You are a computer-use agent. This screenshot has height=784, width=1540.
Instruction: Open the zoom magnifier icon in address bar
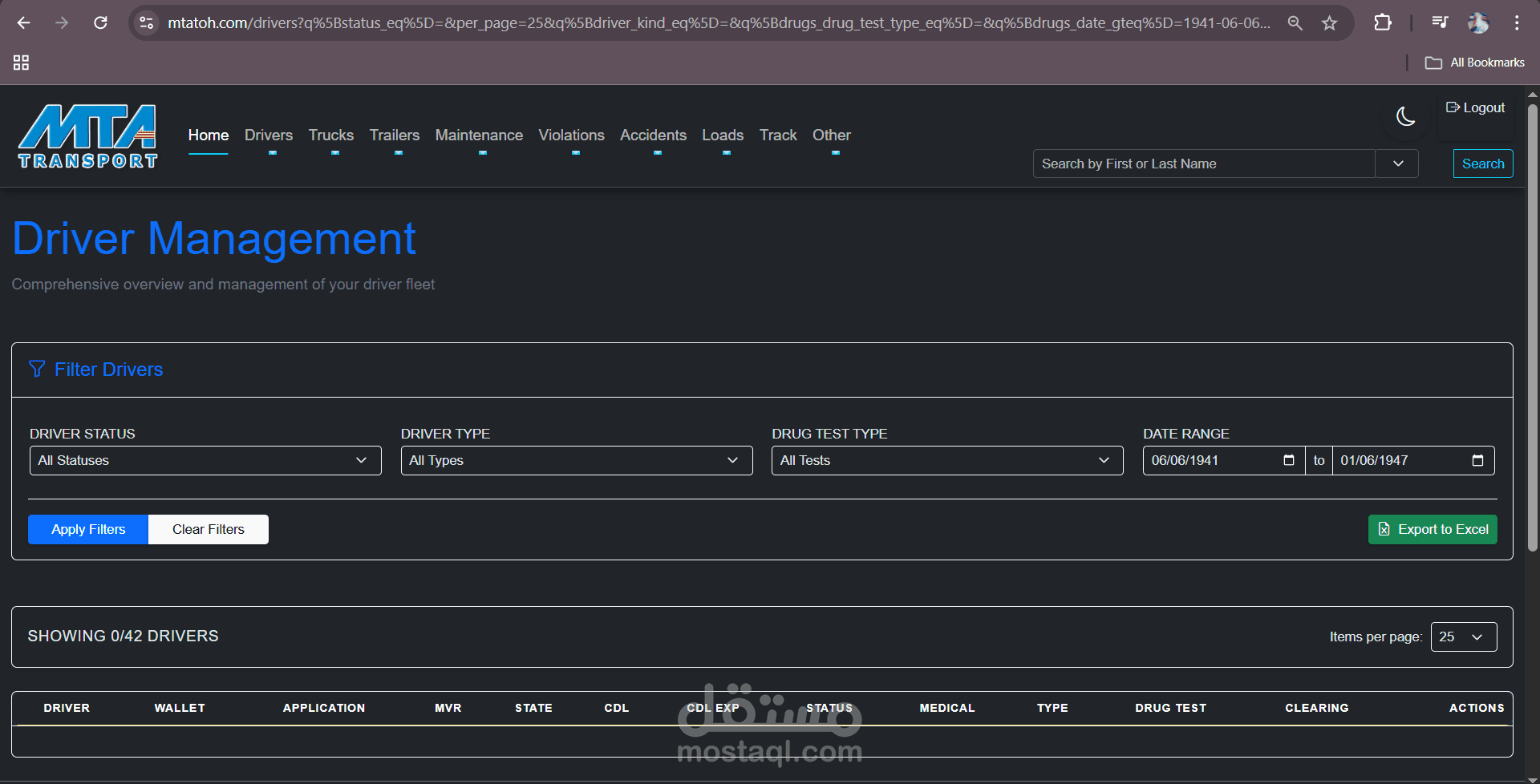(1295, 23)
